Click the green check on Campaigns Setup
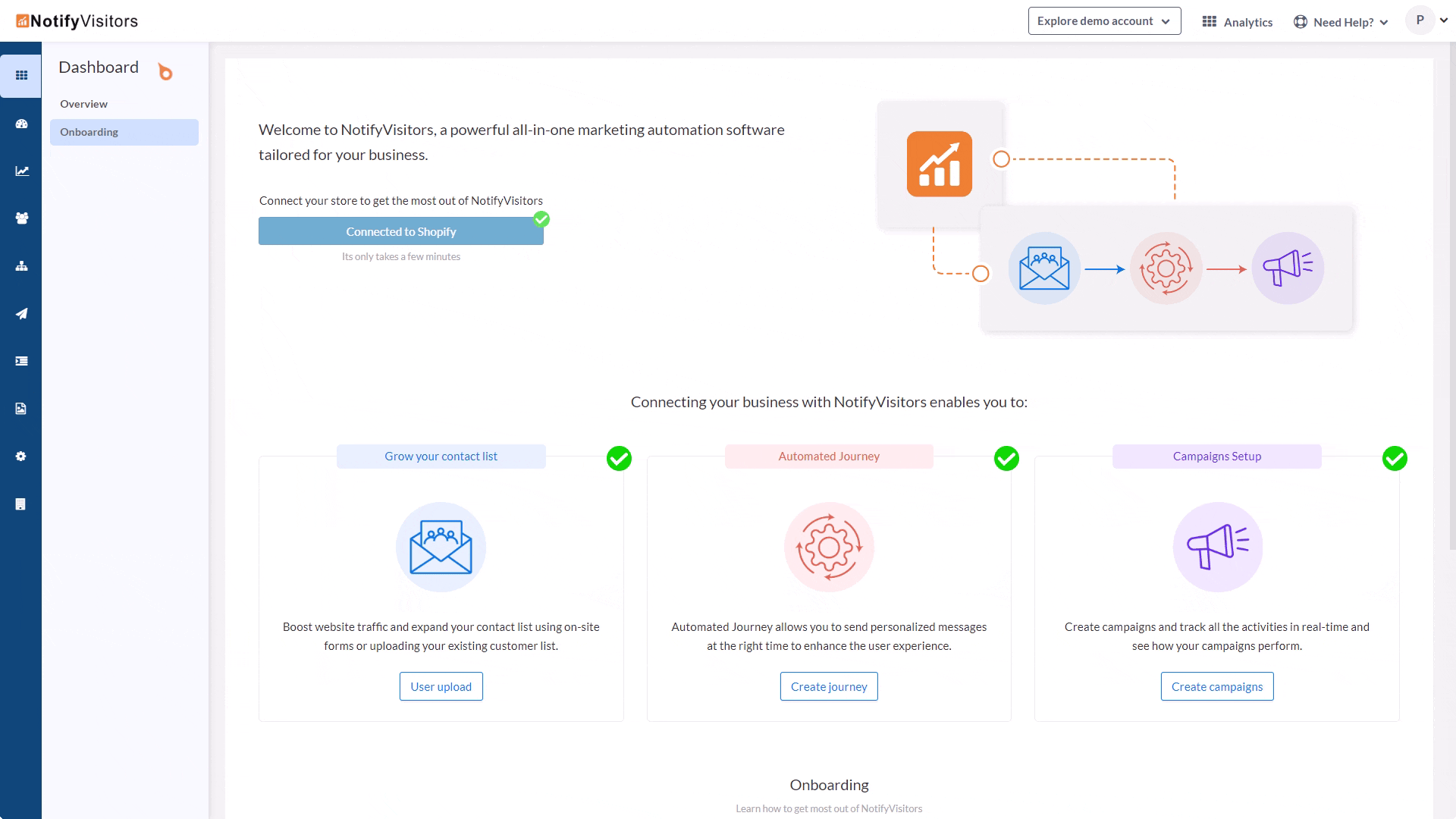This screenshot has height=819, width=1456. click(x=1395, y=458)
